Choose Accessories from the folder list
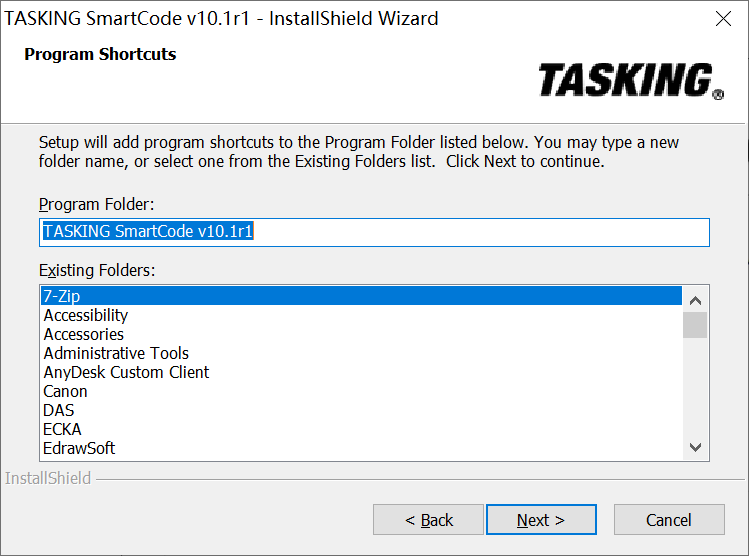Viewport: 749px width, 556px height. coord(84,334)
